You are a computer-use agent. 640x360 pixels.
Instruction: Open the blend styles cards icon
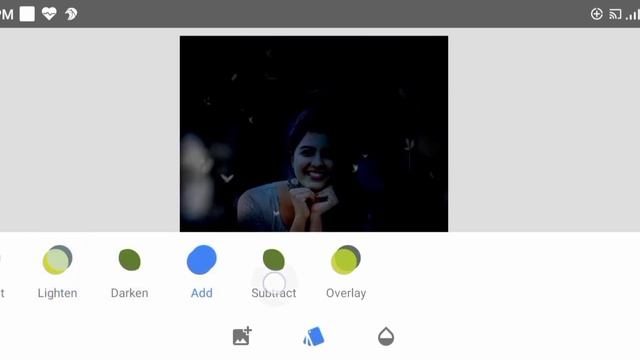coord(314,337)
